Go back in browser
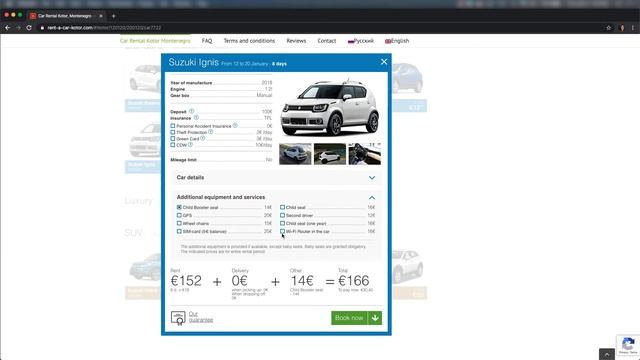This screenshot has height=360, width=640. coord(7,28)
